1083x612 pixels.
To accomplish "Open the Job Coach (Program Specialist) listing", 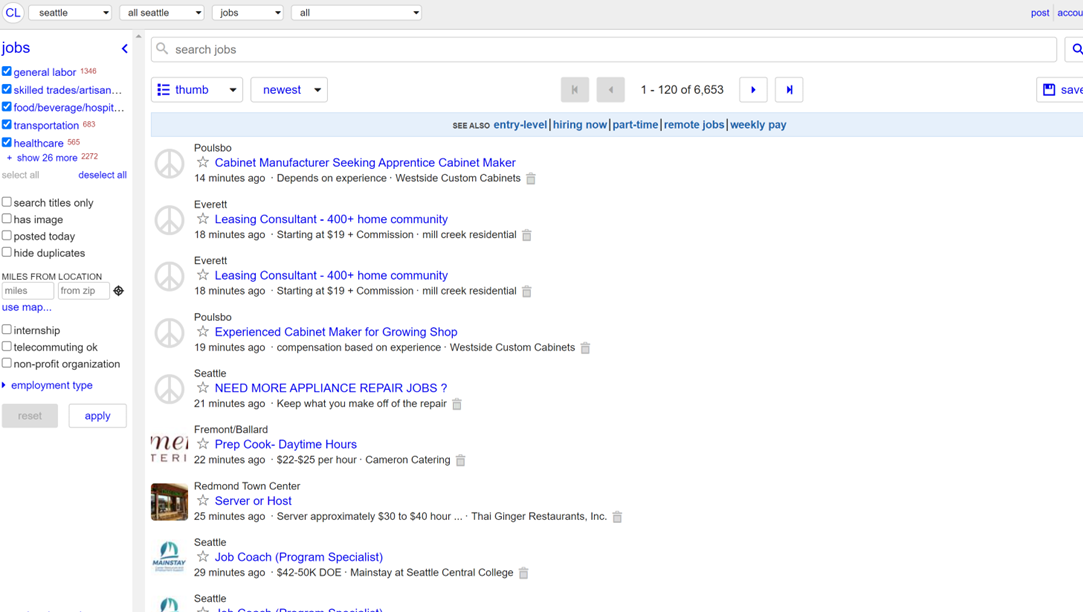I will tap(298, 557).
